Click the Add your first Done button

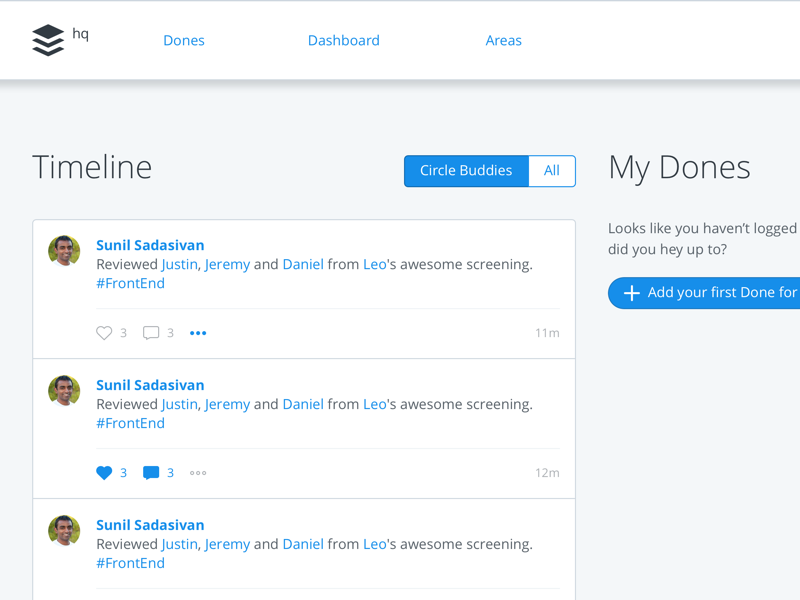pyautogui.click(x=710, y=293)
